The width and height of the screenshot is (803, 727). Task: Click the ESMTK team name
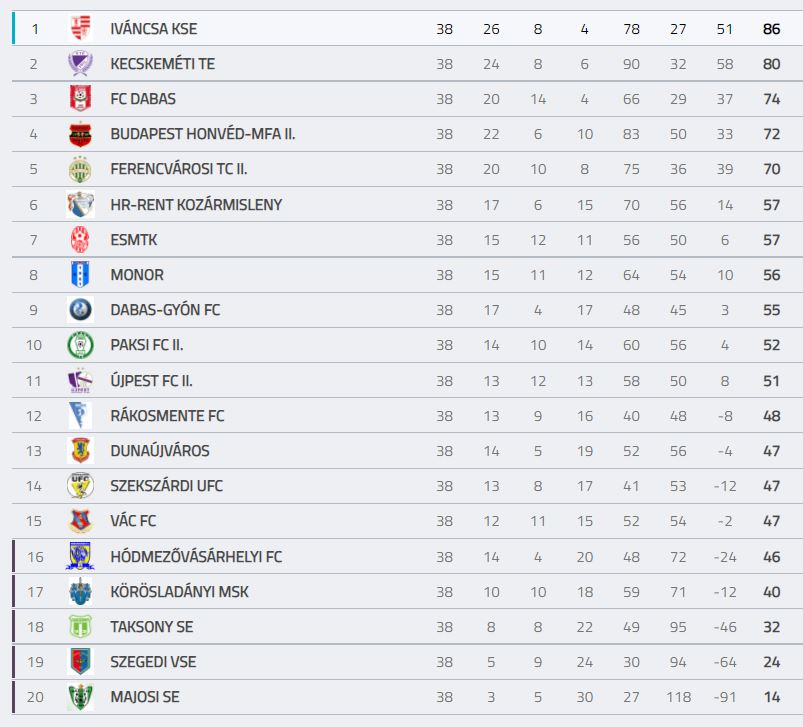134,240
